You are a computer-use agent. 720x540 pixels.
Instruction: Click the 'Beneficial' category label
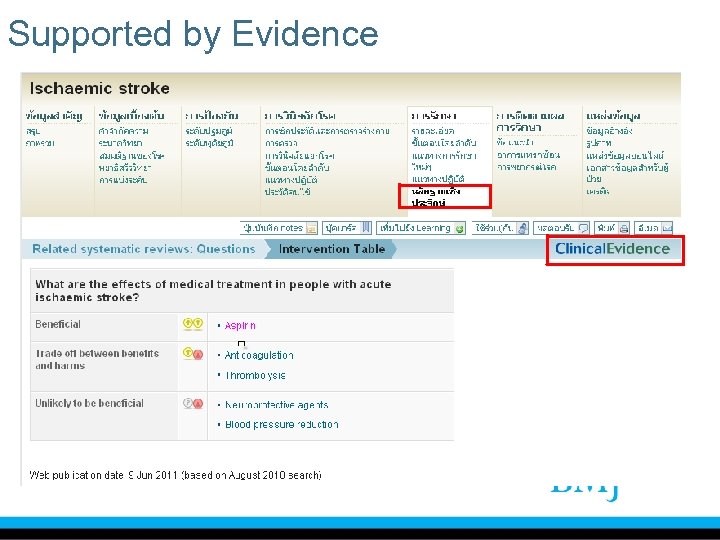58,324
